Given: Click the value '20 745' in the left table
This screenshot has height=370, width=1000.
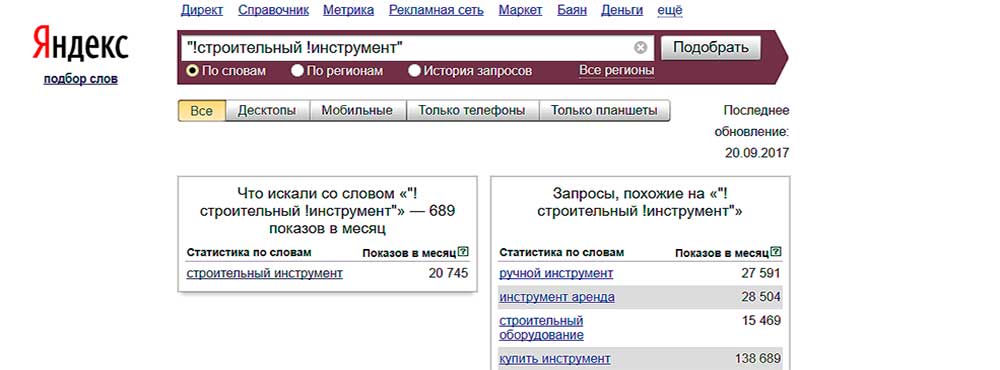Looking at the screenshot, I should point(448,273).
